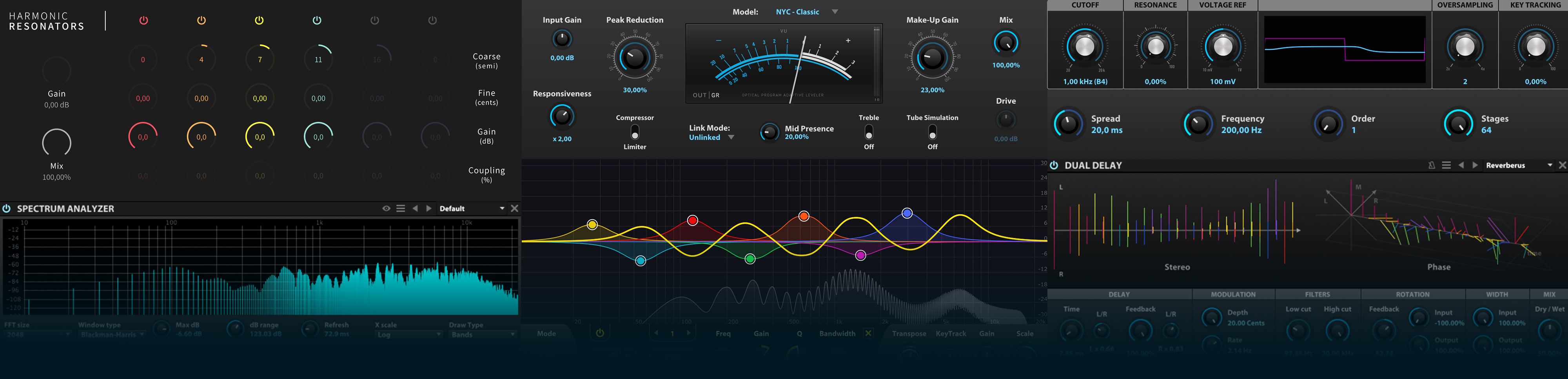Viewport: 1568px width, 379px height.
Task: Open the Reverberus preset dropdown
Action: click(x=1549, y=166)
